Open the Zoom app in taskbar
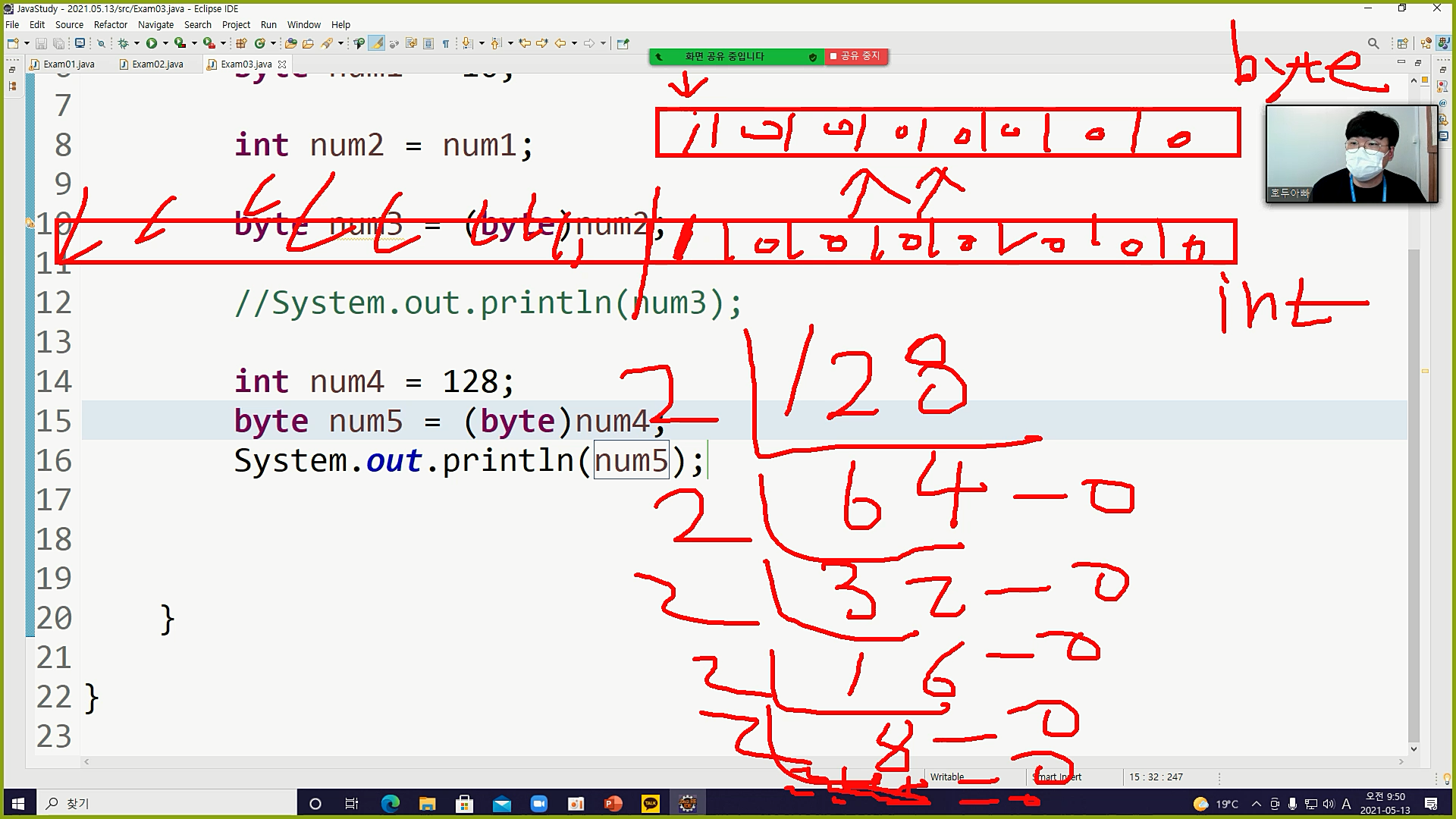This screenshot has width=1456, height=819. tap(538, 804)
